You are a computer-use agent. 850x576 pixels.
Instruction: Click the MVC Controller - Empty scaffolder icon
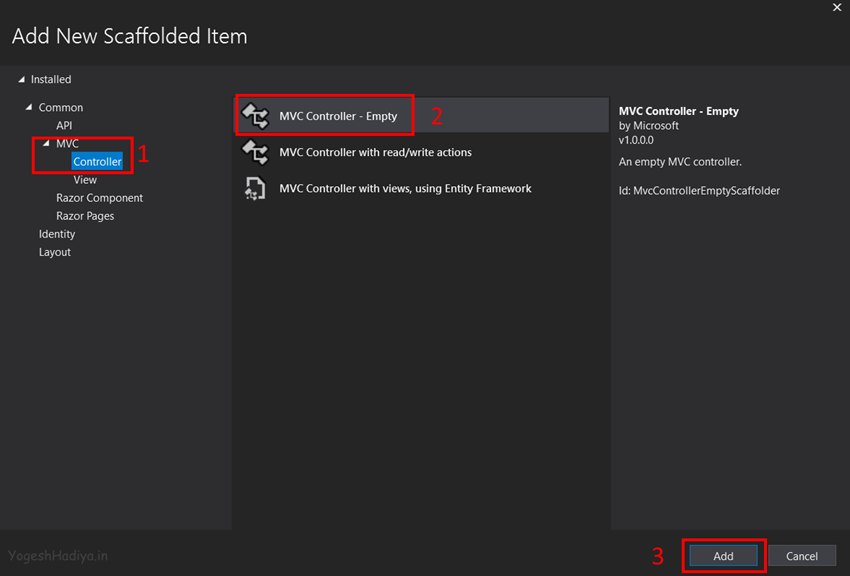(255, 116)
